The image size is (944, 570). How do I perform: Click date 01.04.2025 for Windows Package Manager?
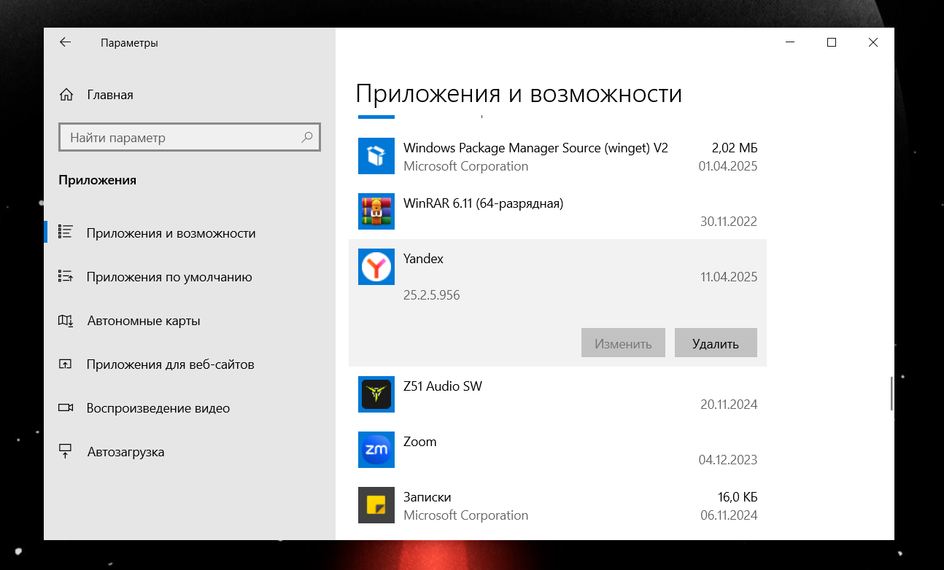tap(728, 166)
